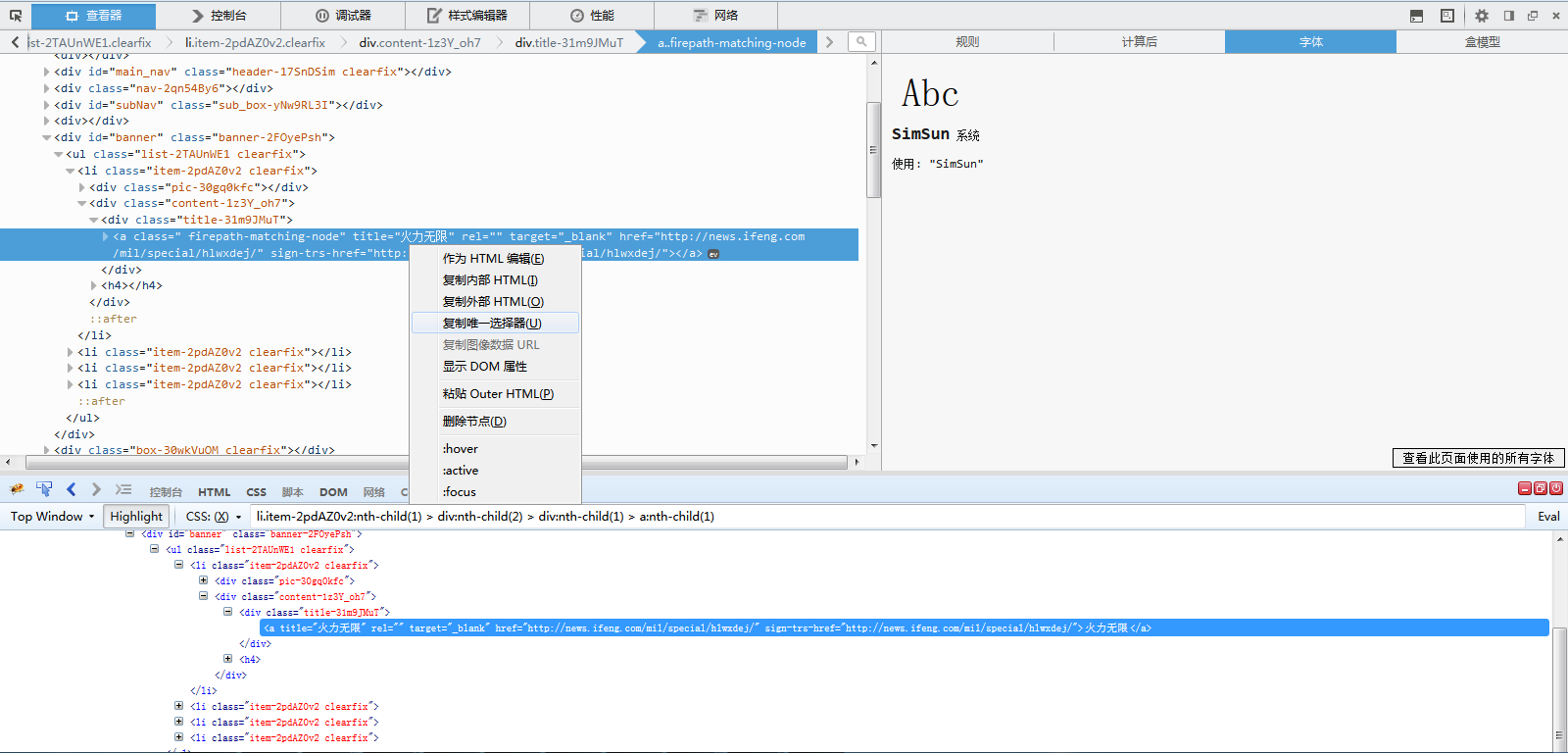Choose 删除节点 menu entry
1568x753 pixels.
(495, 422)
